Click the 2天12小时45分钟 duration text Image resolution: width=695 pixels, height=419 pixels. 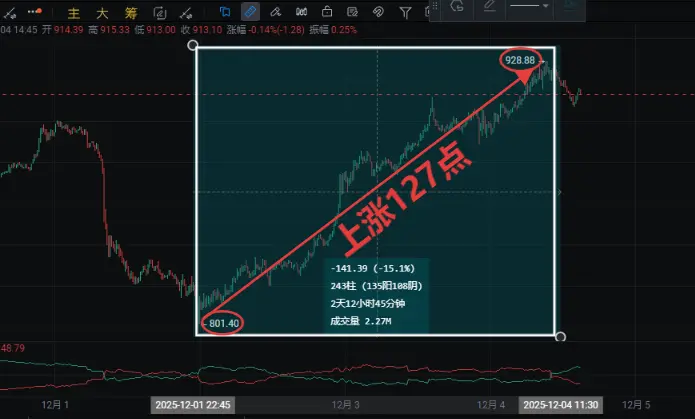click(x=367, y=304)
